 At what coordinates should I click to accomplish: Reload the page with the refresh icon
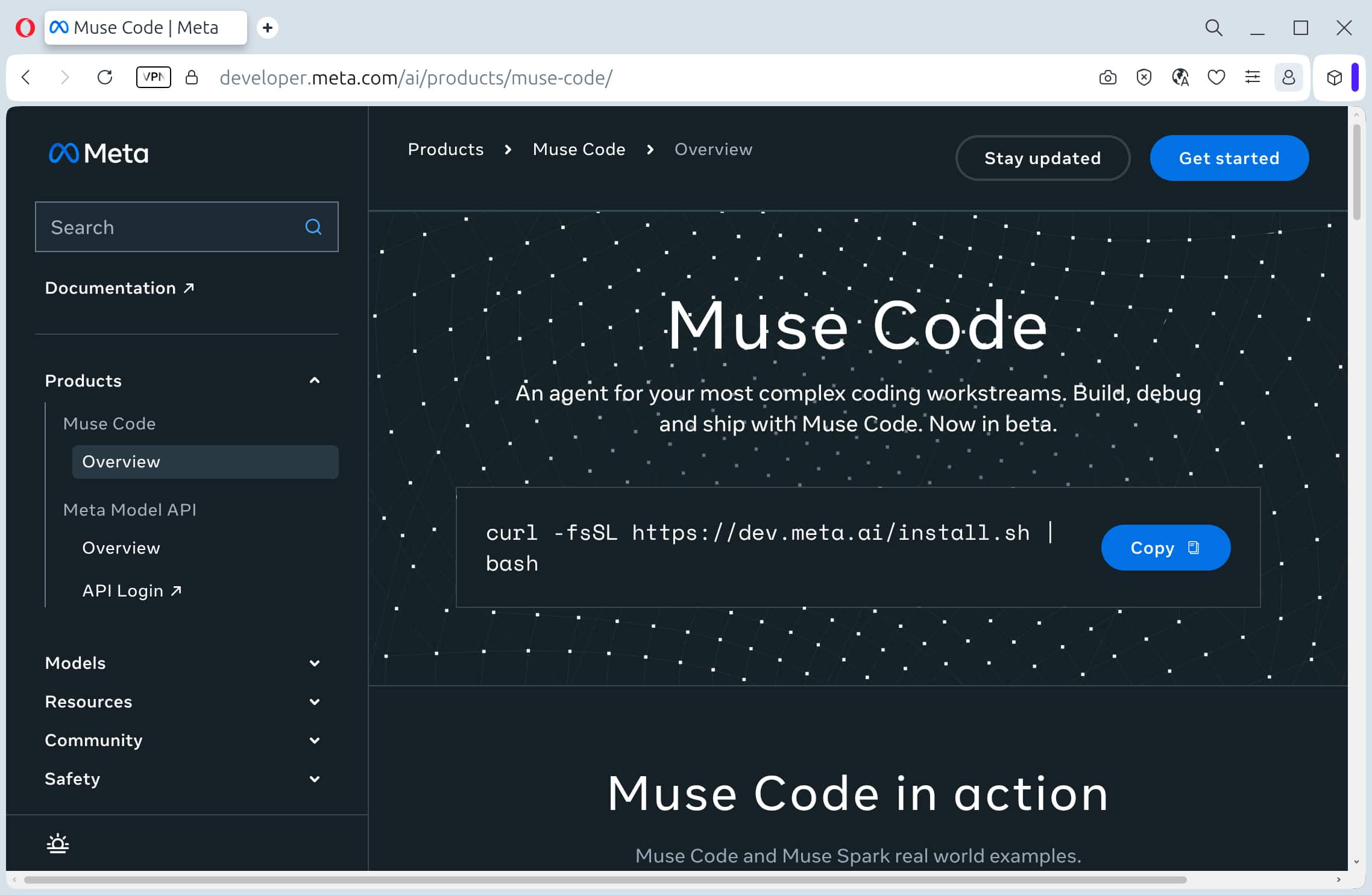pyautogui.click(x=105, y=77)
